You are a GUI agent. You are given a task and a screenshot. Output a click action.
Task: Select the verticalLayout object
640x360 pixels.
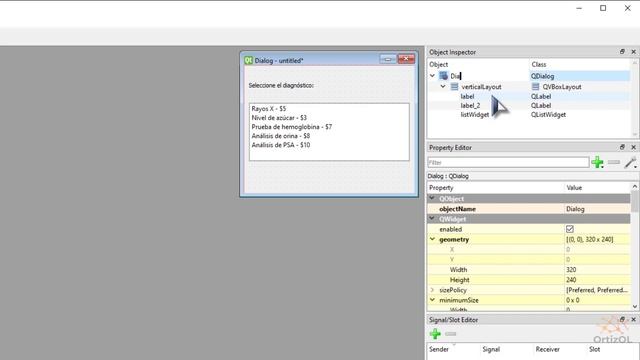pos(481,87)
